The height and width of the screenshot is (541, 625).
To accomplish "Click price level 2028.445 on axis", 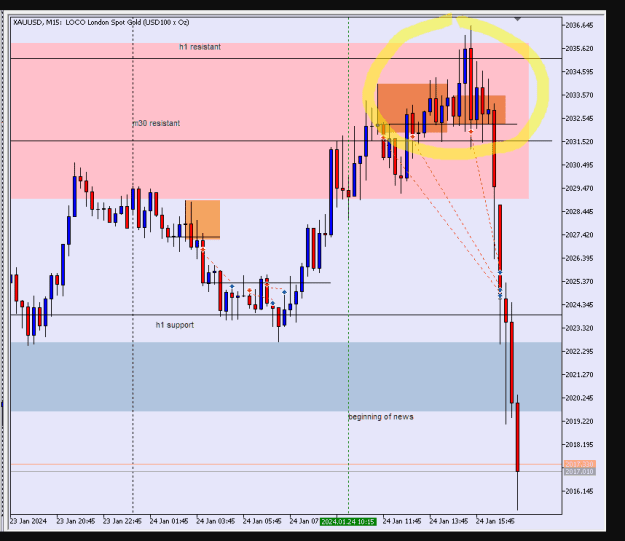I will 579,212.
